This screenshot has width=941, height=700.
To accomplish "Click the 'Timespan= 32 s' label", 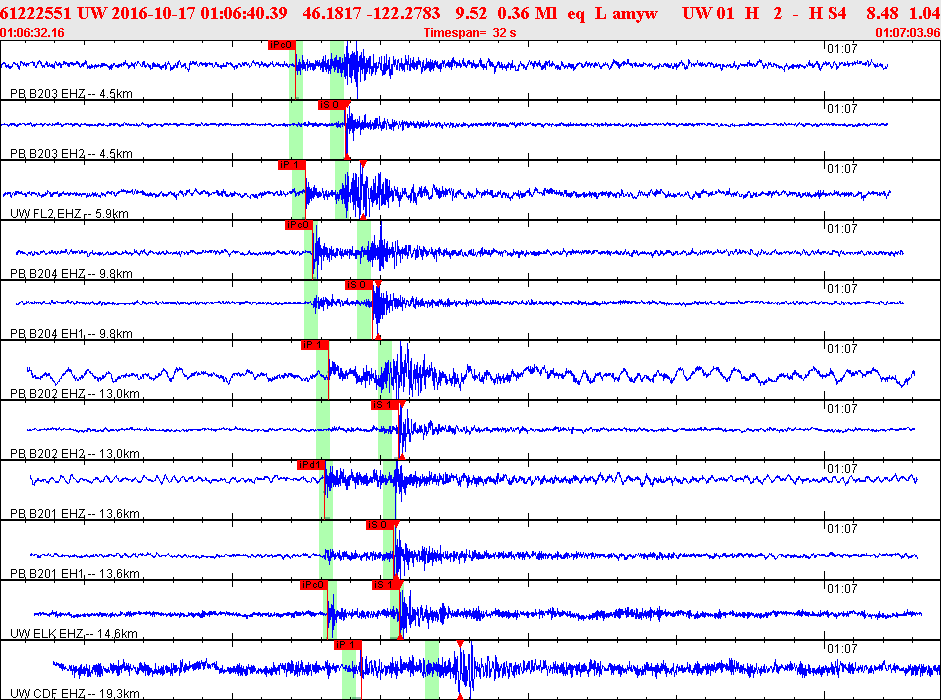I will pyautogui.click(x=470, y=33).
